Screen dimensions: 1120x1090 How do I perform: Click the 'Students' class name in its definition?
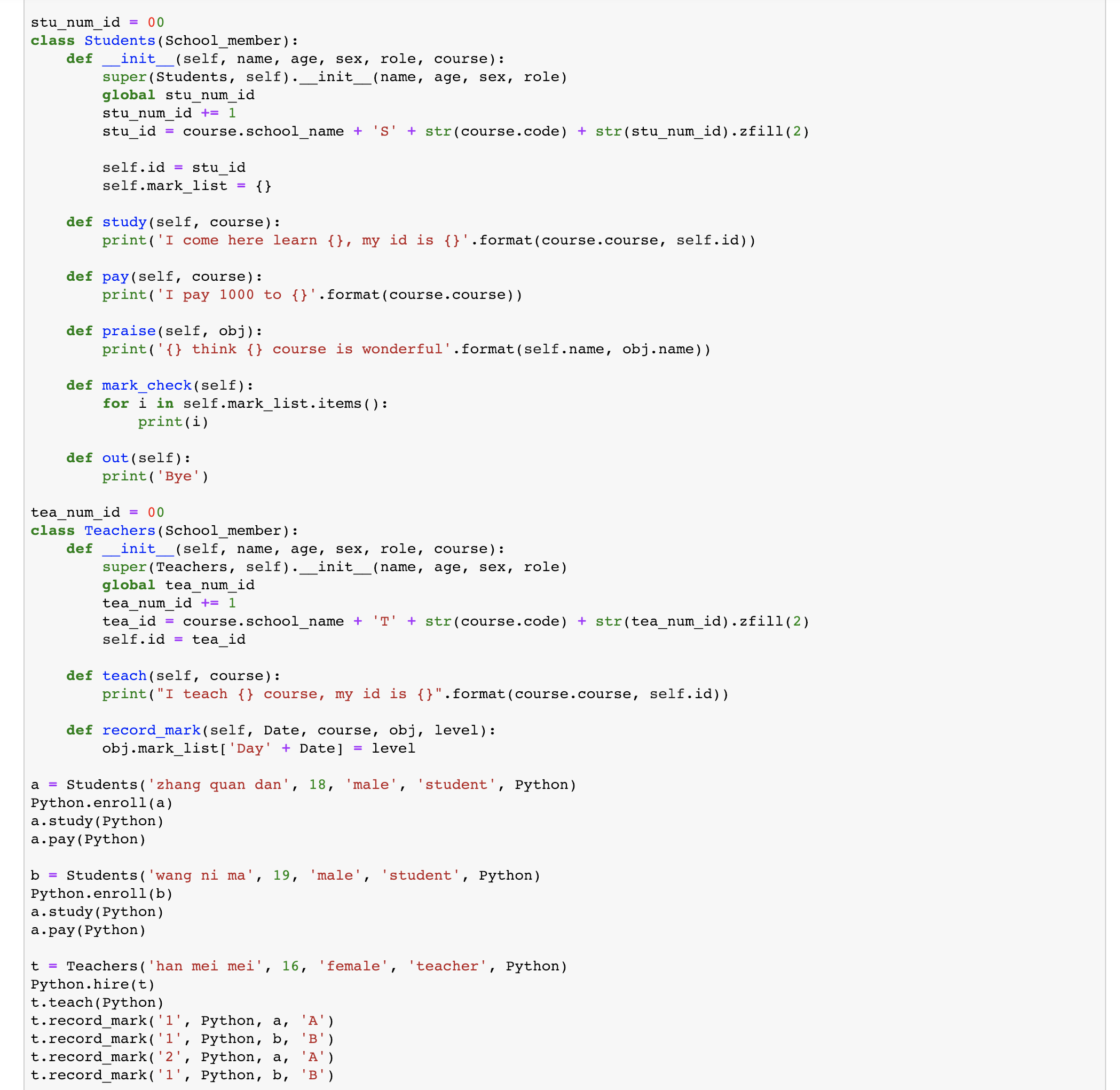(120, 41)
